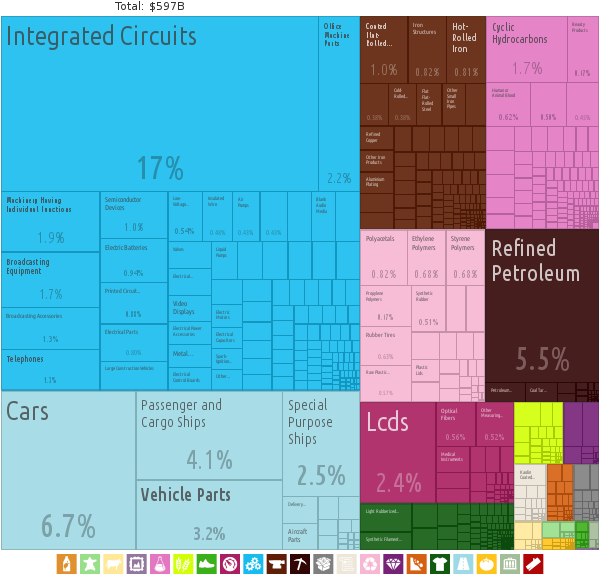
Task: Select the purple picture frame Arts legend icon
Action: tap(137, 564)
